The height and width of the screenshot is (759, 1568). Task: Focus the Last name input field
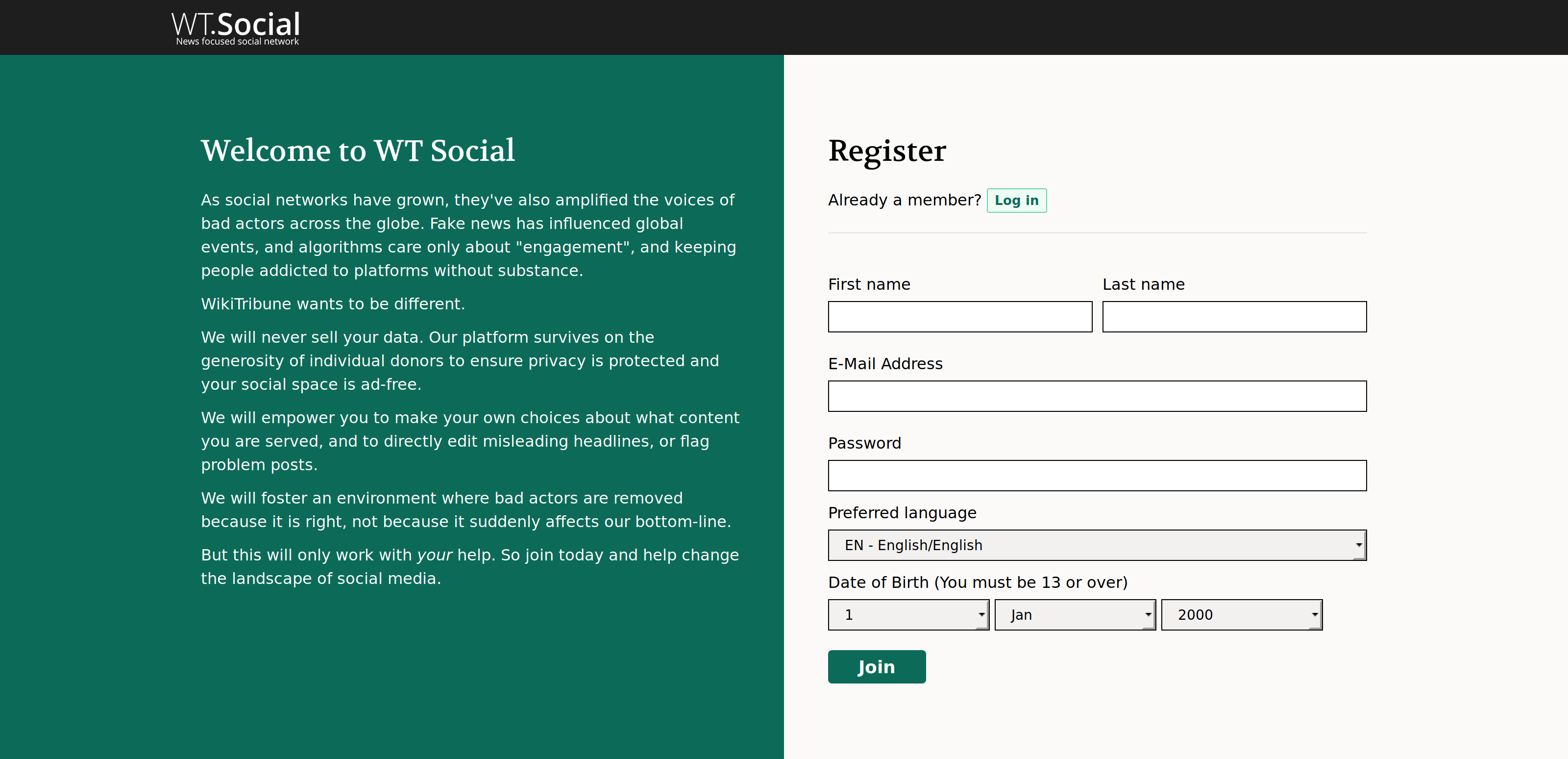1234,317
